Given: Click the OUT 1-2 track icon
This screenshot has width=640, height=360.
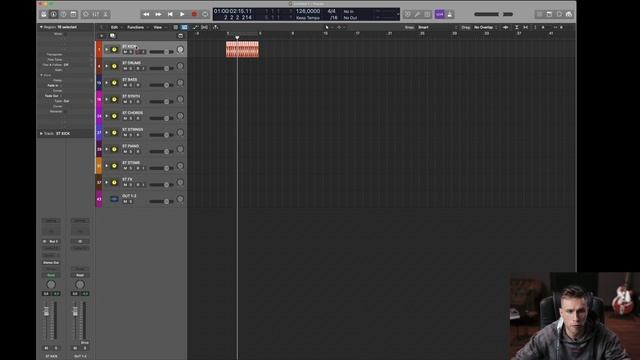Looking at the screenshot, I should [x=115, y=199].
